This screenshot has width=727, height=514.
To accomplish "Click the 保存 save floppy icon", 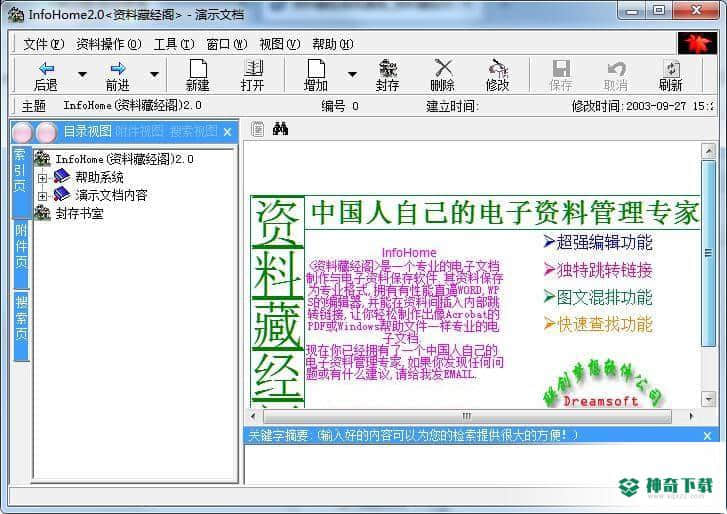I will coord(561,69).
